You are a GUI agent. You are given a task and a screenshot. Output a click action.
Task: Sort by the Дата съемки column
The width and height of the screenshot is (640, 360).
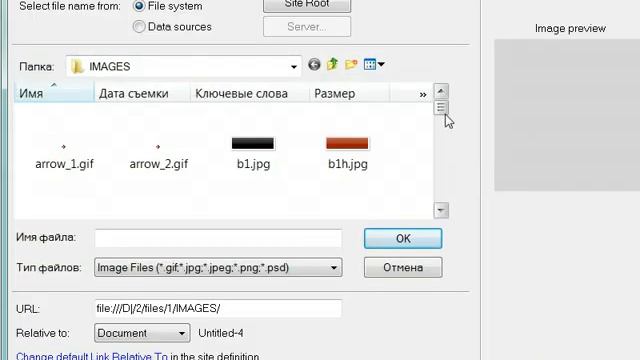[142, 93]
